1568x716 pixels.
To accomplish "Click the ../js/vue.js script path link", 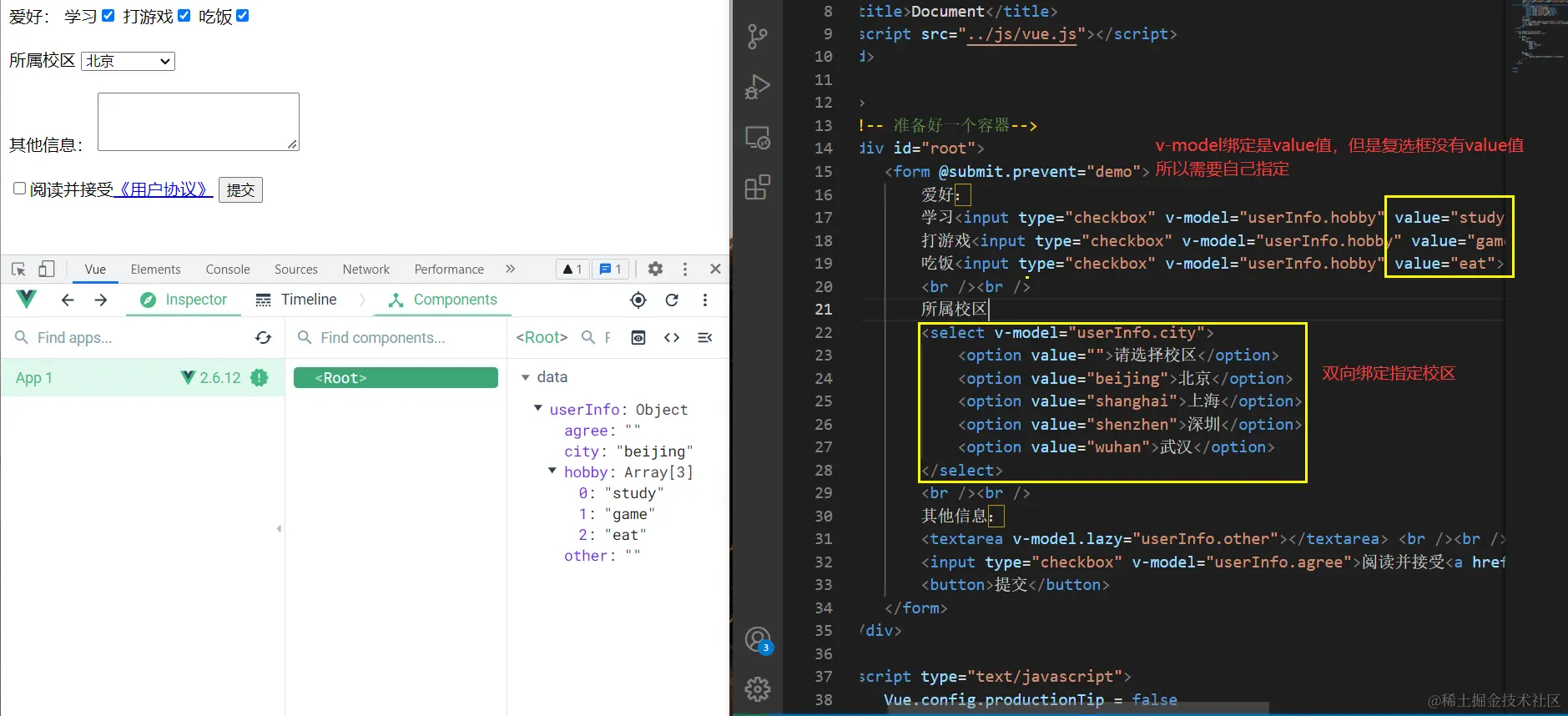I will [x=1021, y=34].
